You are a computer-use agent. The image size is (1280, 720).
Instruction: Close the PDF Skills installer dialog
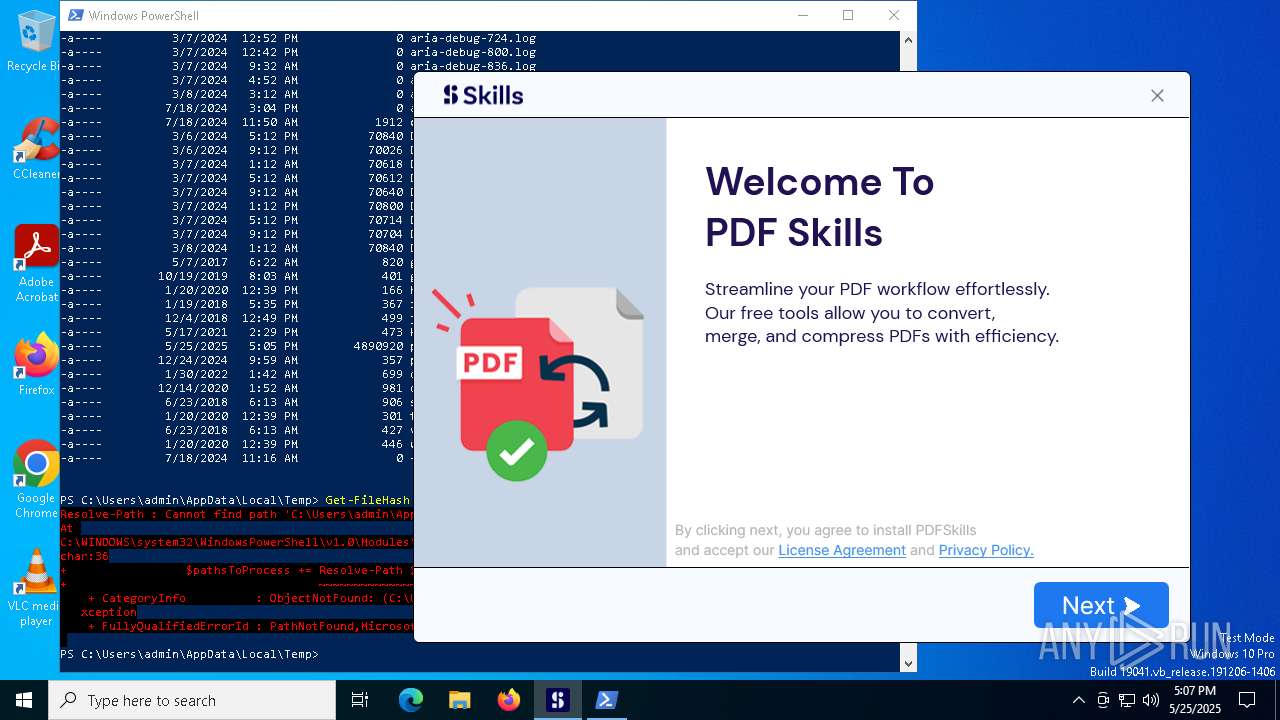click(x=1157, y=95)
